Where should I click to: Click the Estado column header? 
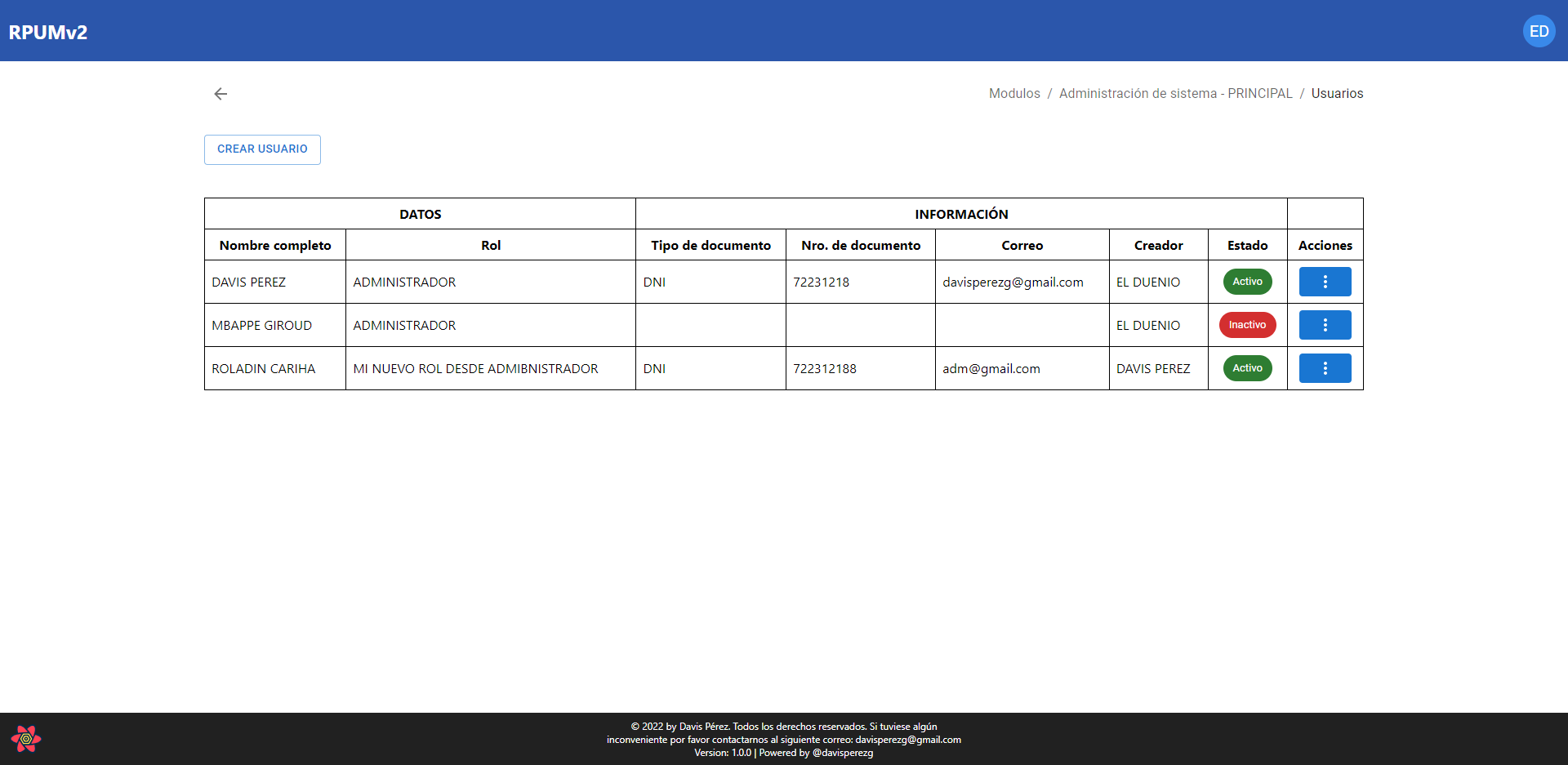(x=1247, y=246)
